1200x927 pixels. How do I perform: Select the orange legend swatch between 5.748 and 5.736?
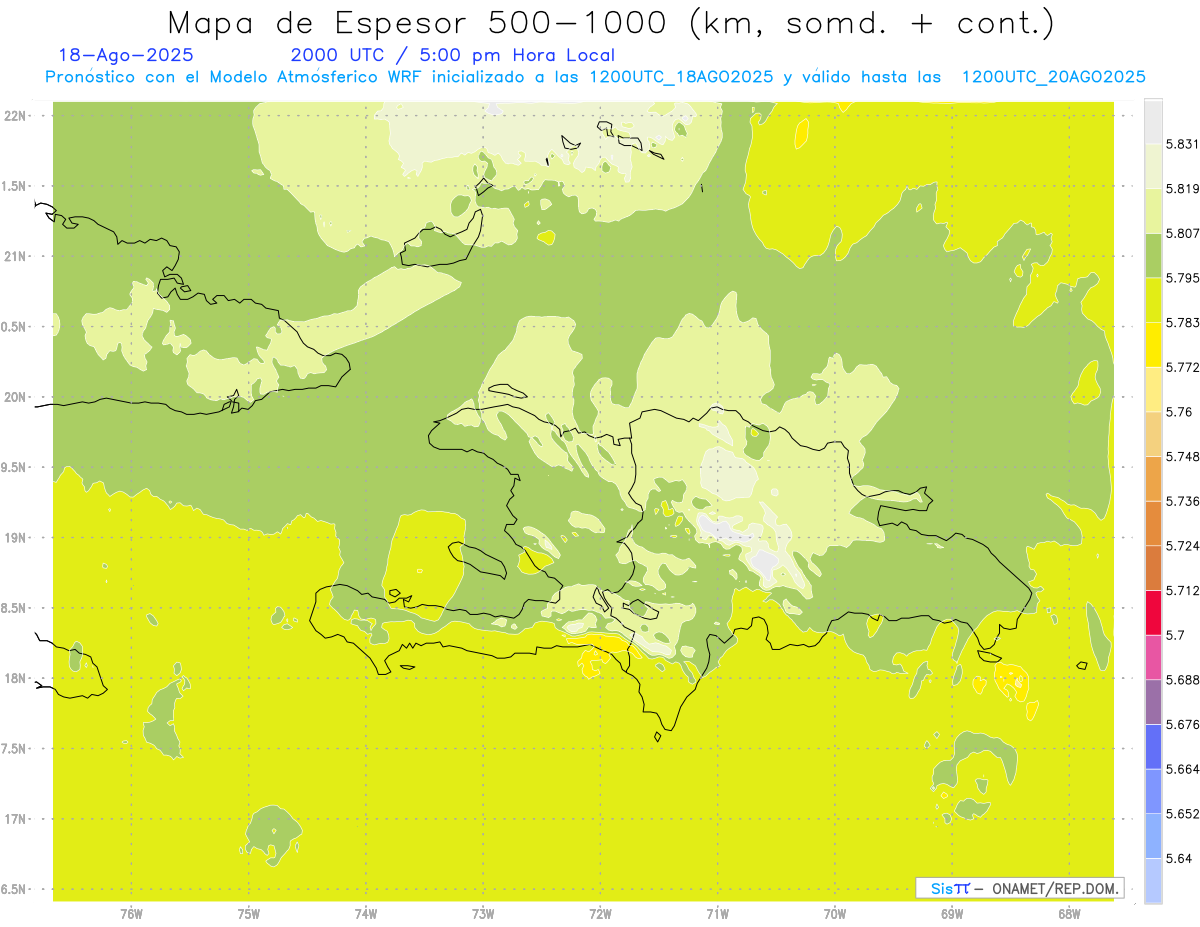coord(1153,479)
